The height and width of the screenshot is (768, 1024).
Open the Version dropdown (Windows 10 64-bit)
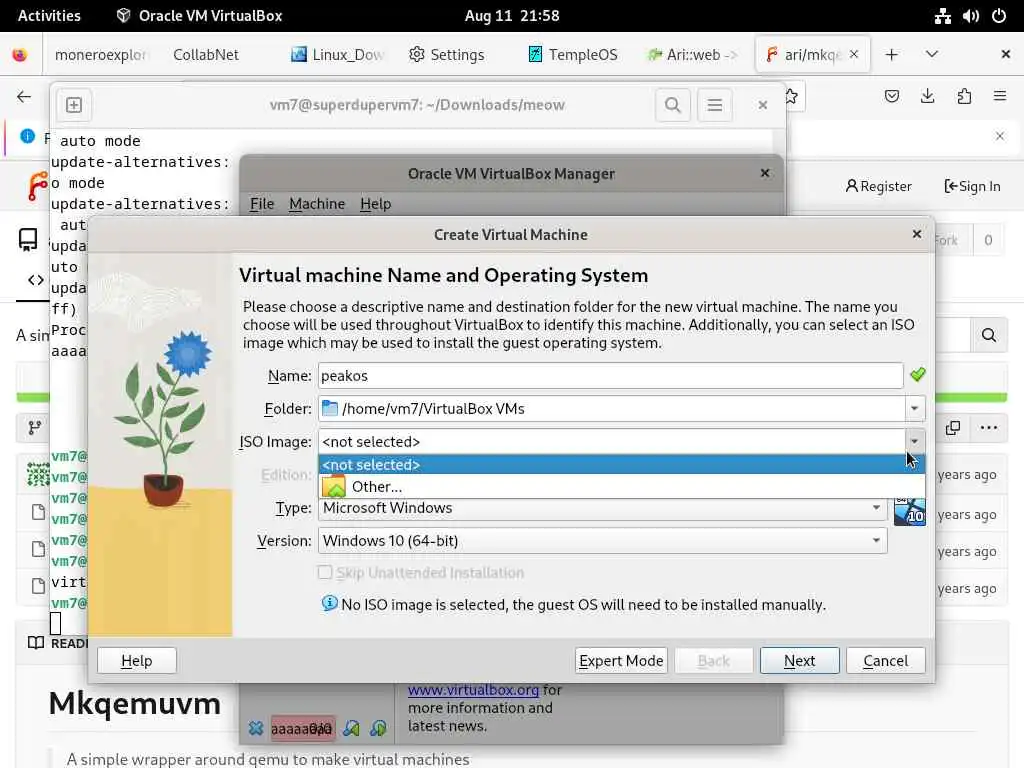(x=602, y=541)
